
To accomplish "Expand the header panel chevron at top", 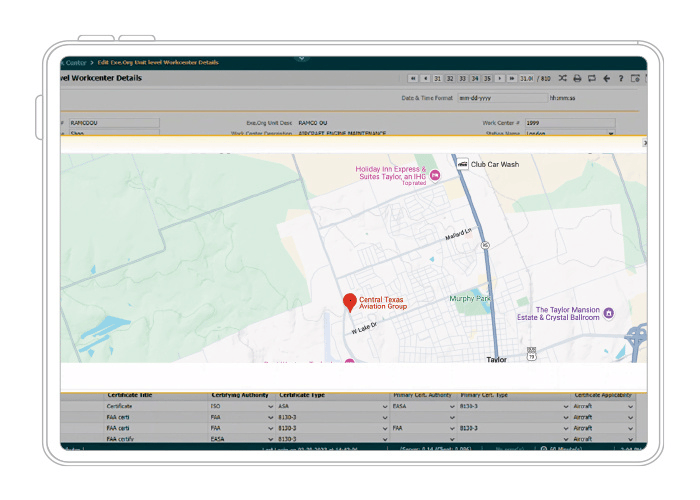I will [302, 58].
